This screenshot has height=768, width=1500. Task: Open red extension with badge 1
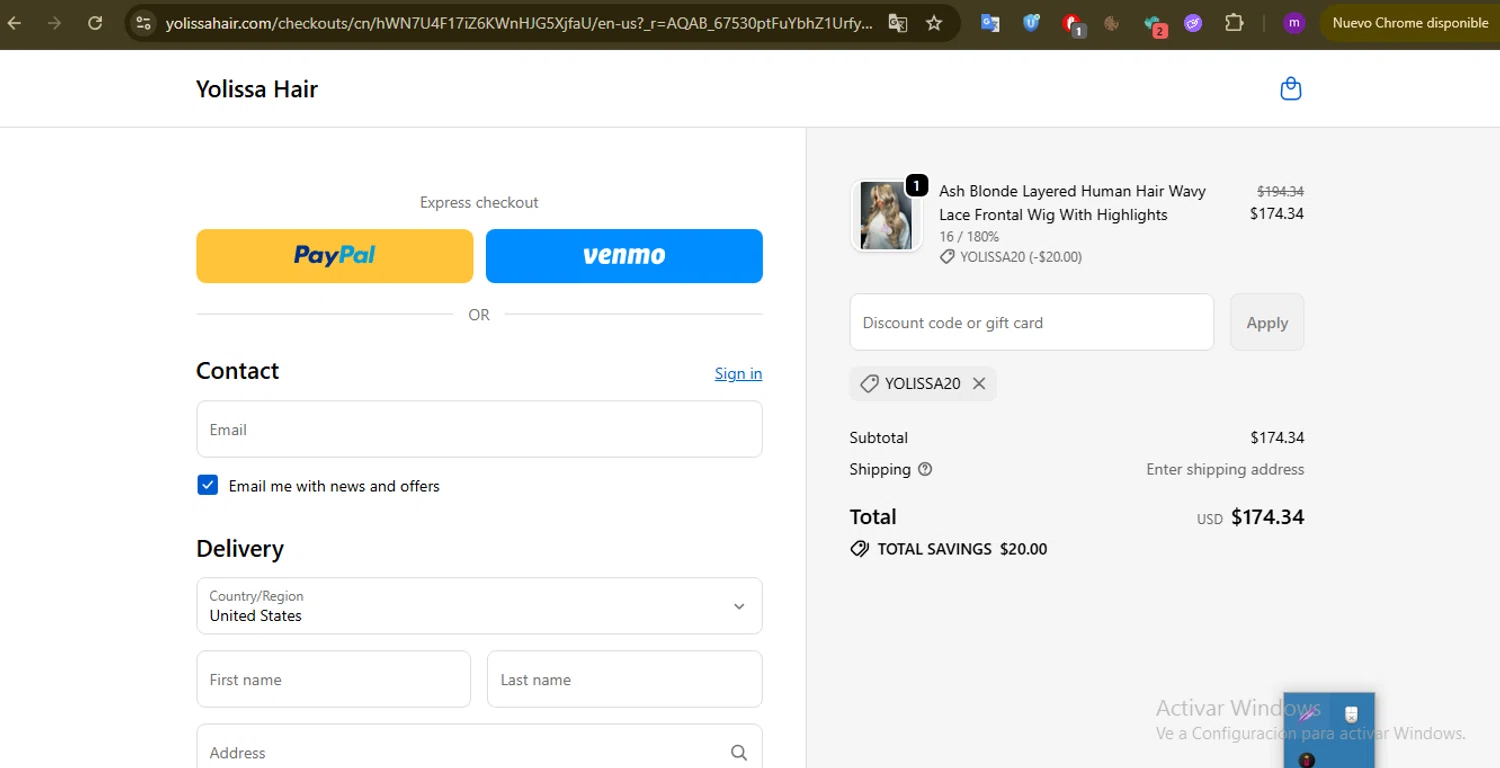pyautogui.click(x=1073, y=24)
